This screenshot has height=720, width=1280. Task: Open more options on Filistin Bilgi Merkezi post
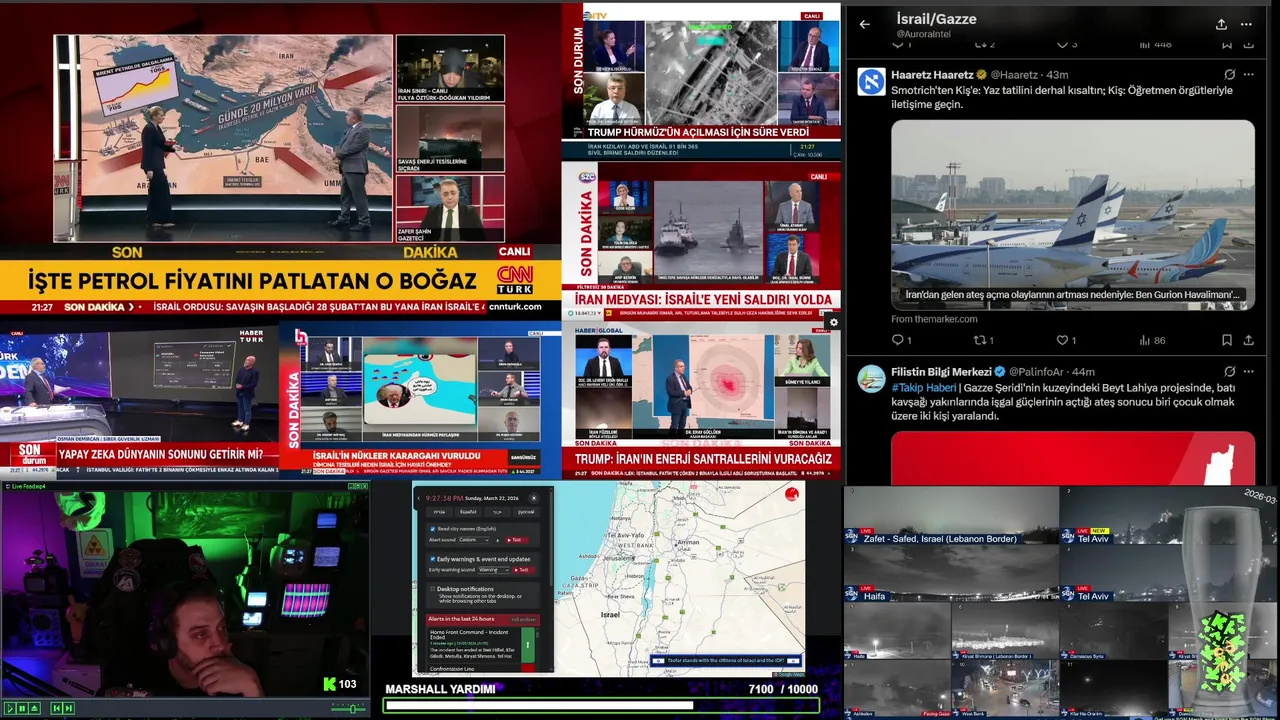coord(1248,371)
